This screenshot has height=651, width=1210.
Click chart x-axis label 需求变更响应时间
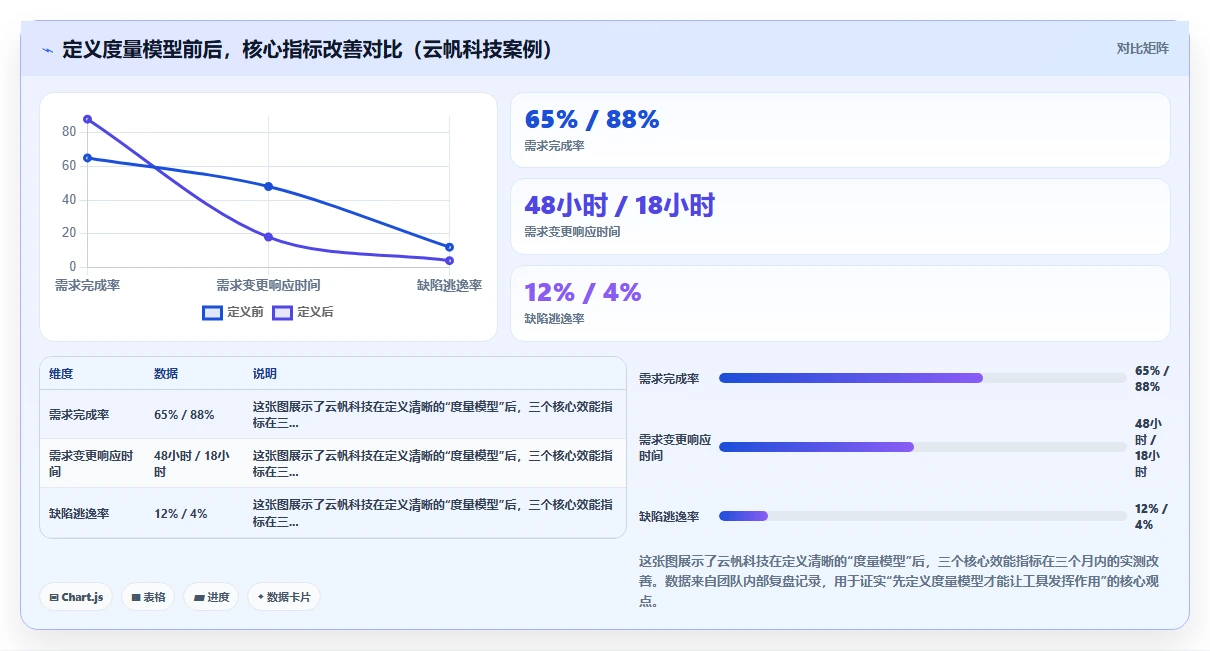tap(269, 286)
